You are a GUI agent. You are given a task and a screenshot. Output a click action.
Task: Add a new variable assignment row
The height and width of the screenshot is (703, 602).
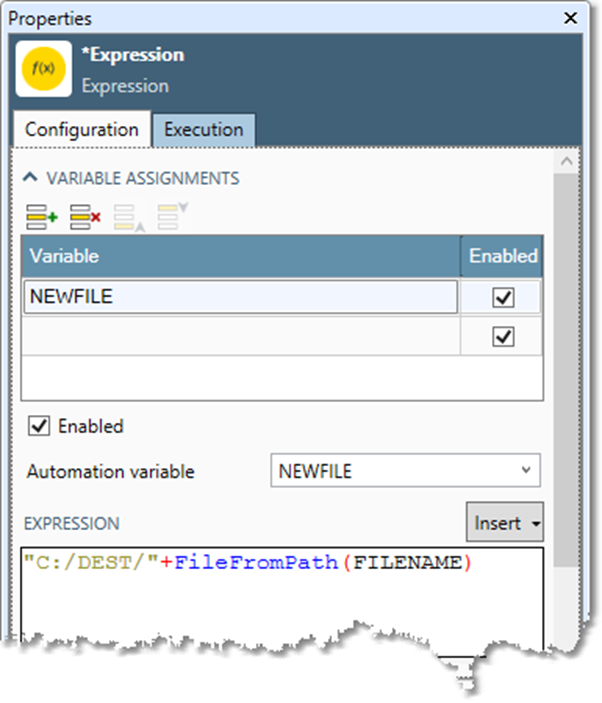[x=41, y=214]
